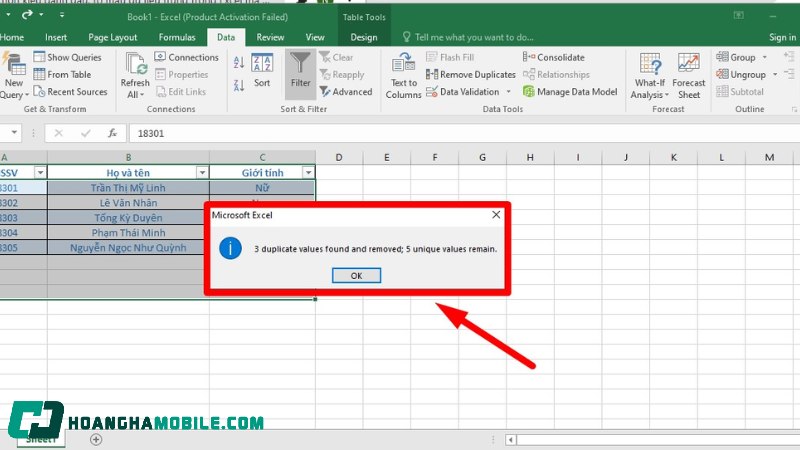Click the horizontal scrollbar left arrow

(511, 439)
